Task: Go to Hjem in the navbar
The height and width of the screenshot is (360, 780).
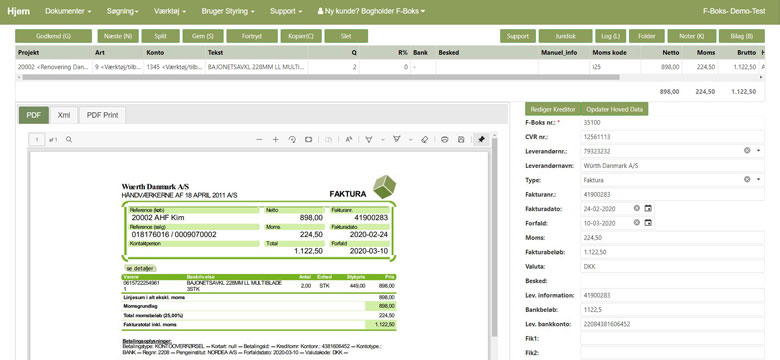Action: pyautogui.click(x=19, y=11)
